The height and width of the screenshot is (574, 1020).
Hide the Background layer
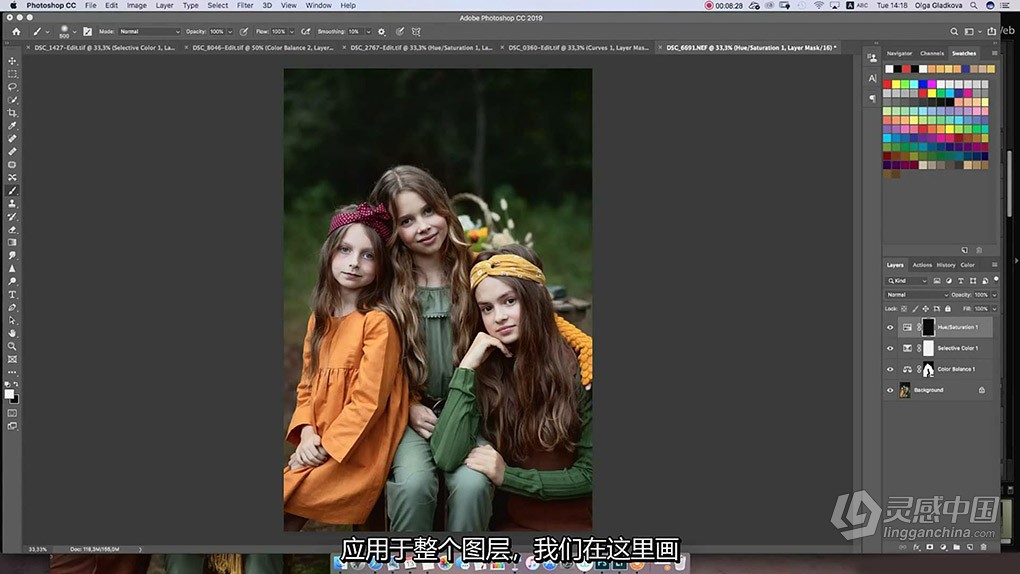[x=891, y=390]
